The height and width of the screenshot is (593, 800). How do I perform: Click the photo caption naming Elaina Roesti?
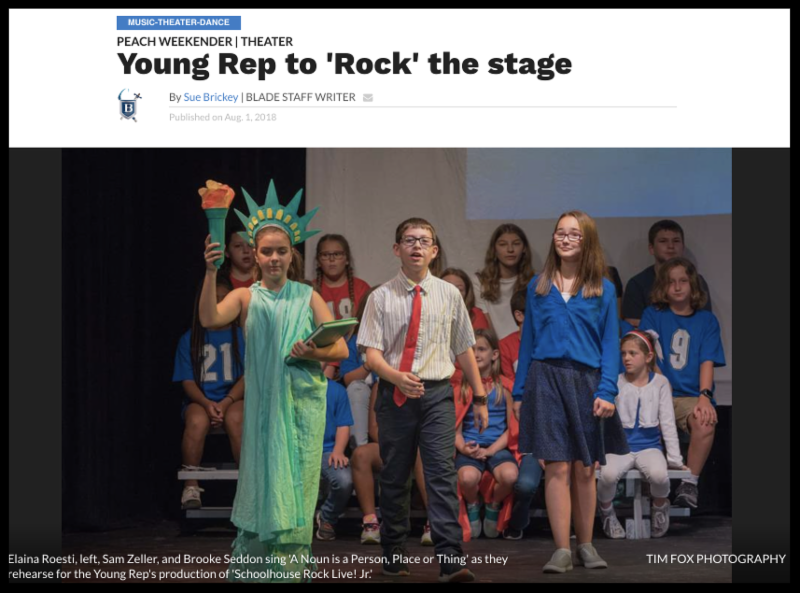coord(258,566)
